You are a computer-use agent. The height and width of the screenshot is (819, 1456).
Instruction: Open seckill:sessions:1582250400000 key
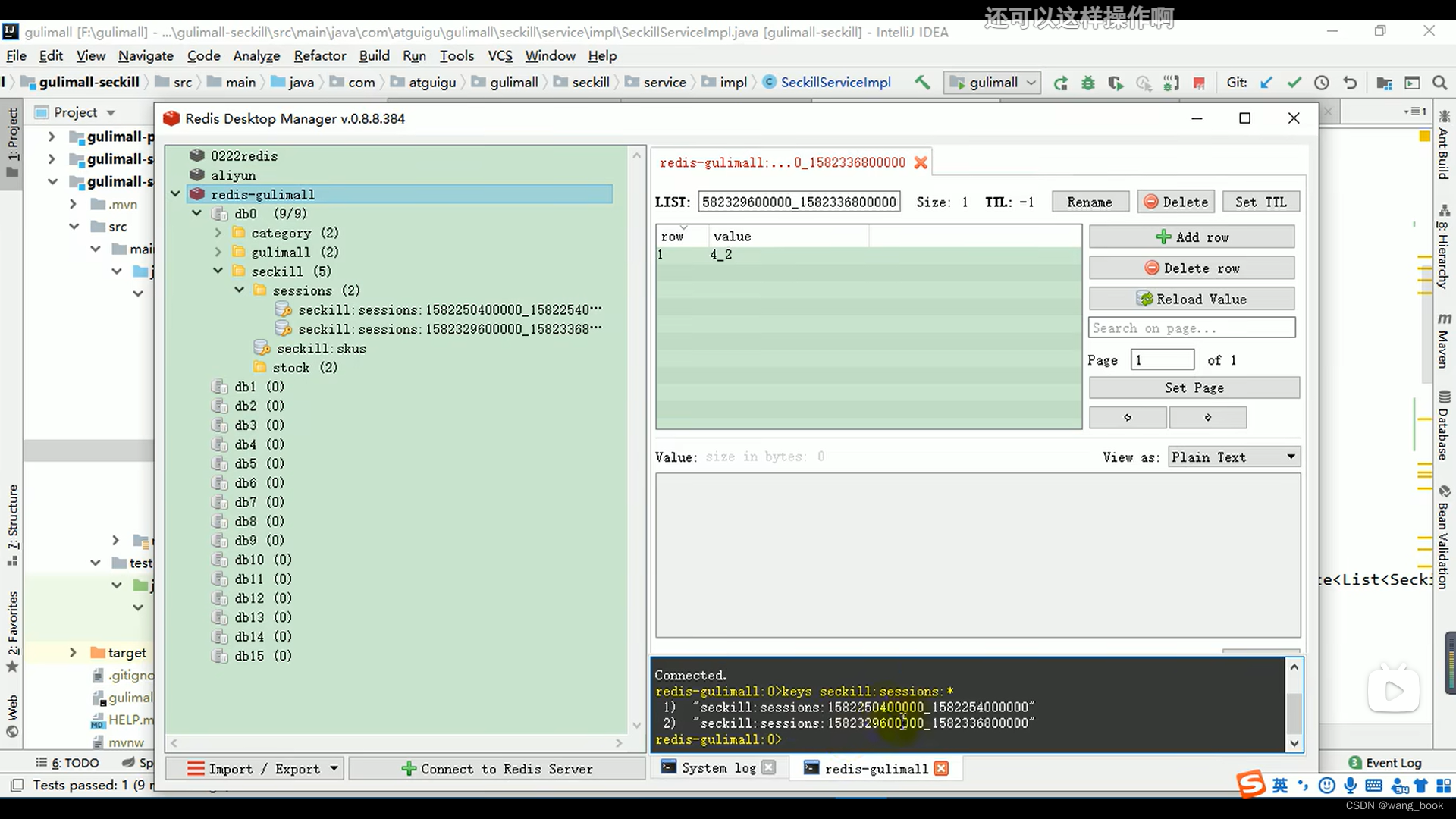450,309
